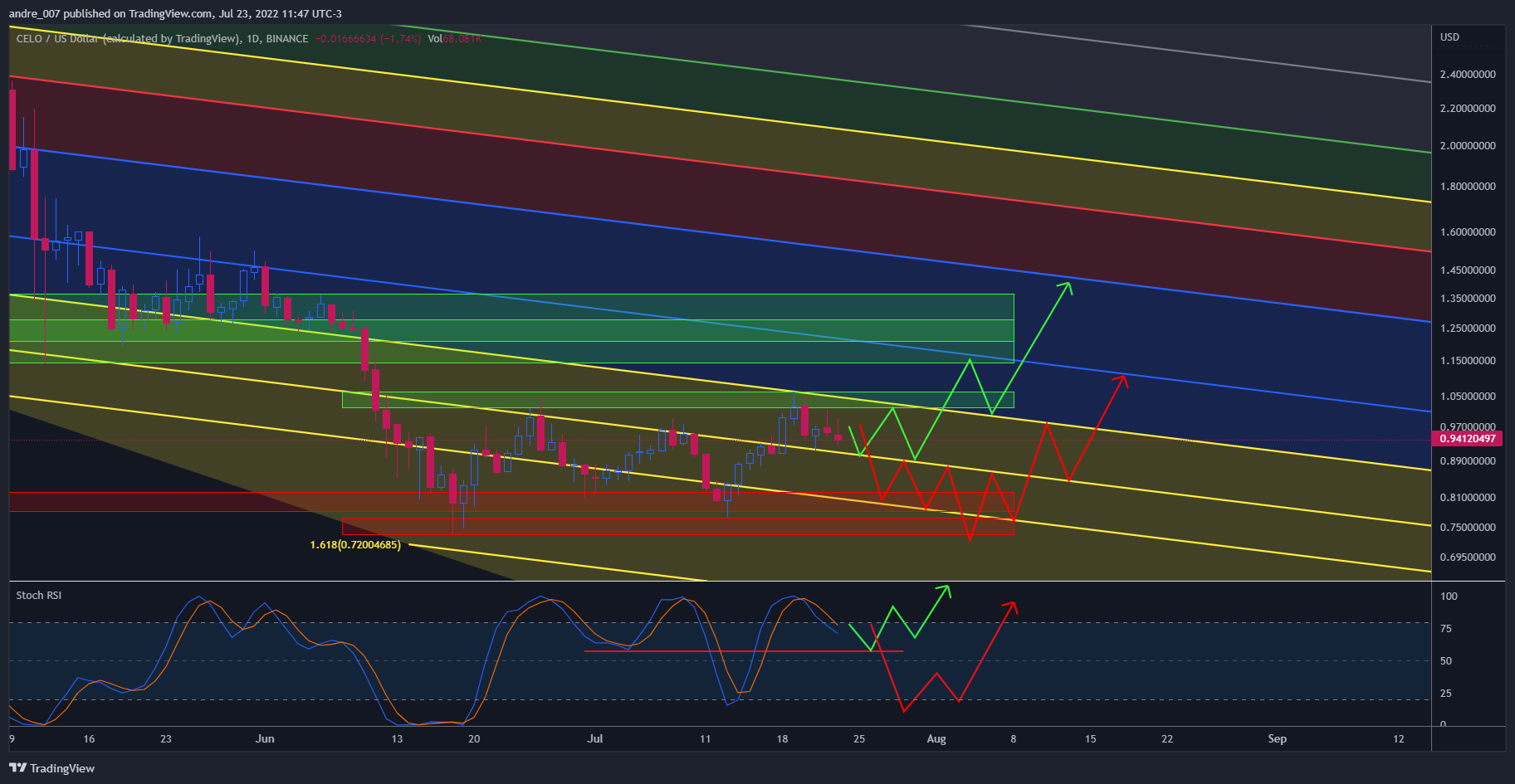Click the red -1.74% change value
Screen dimensions: 1515x784
pos(400,39)
